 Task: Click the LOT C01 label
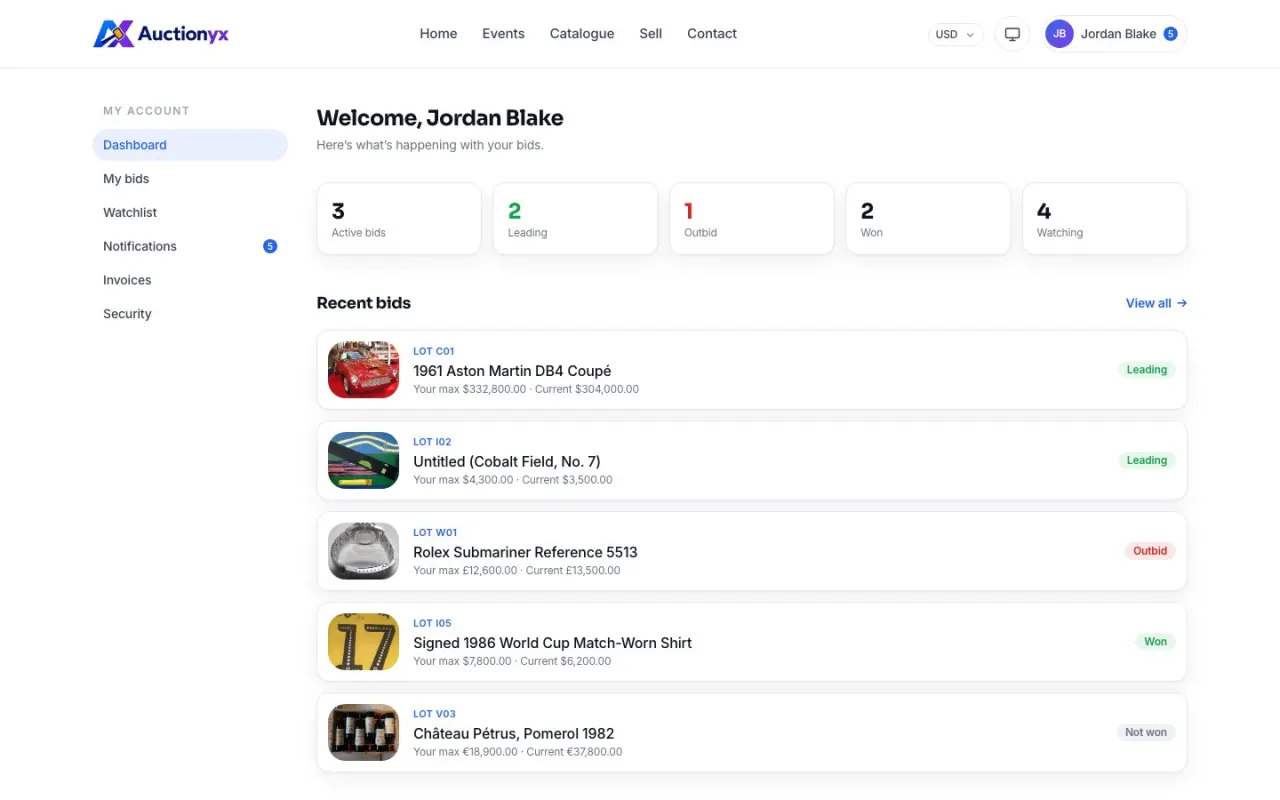coord(434,351)
